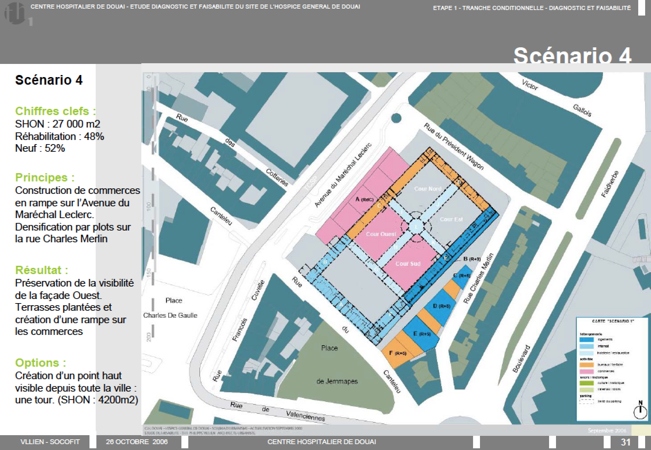The width and height of the screenshot is (651, 450).
Task: Click the Cour Nord courtyard on the map
Action: tap(427, 189)
